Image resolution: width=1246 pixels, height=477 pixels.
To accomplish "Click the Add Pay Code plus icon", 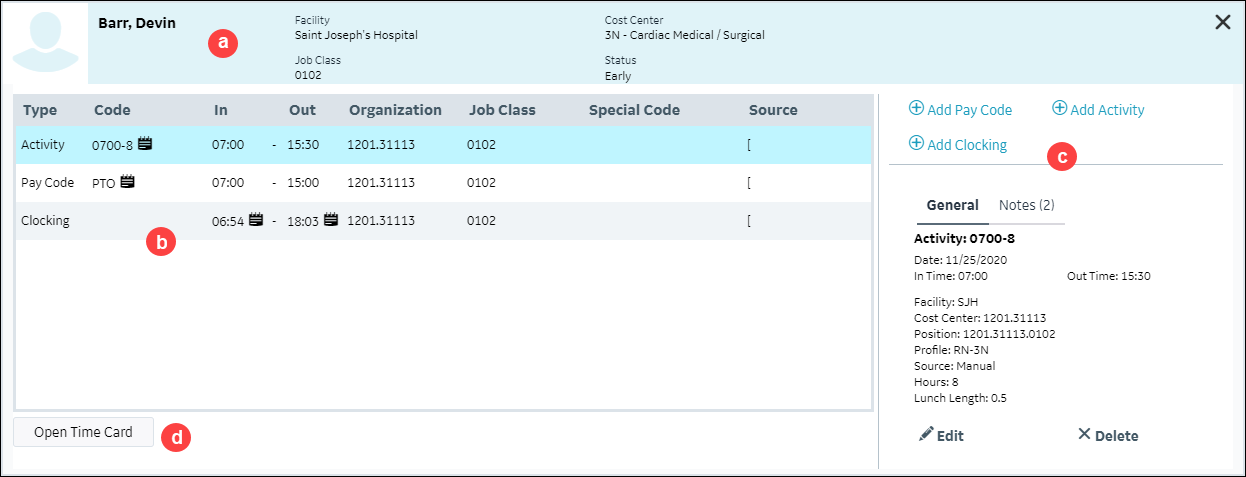I will [x=916, y=109].
